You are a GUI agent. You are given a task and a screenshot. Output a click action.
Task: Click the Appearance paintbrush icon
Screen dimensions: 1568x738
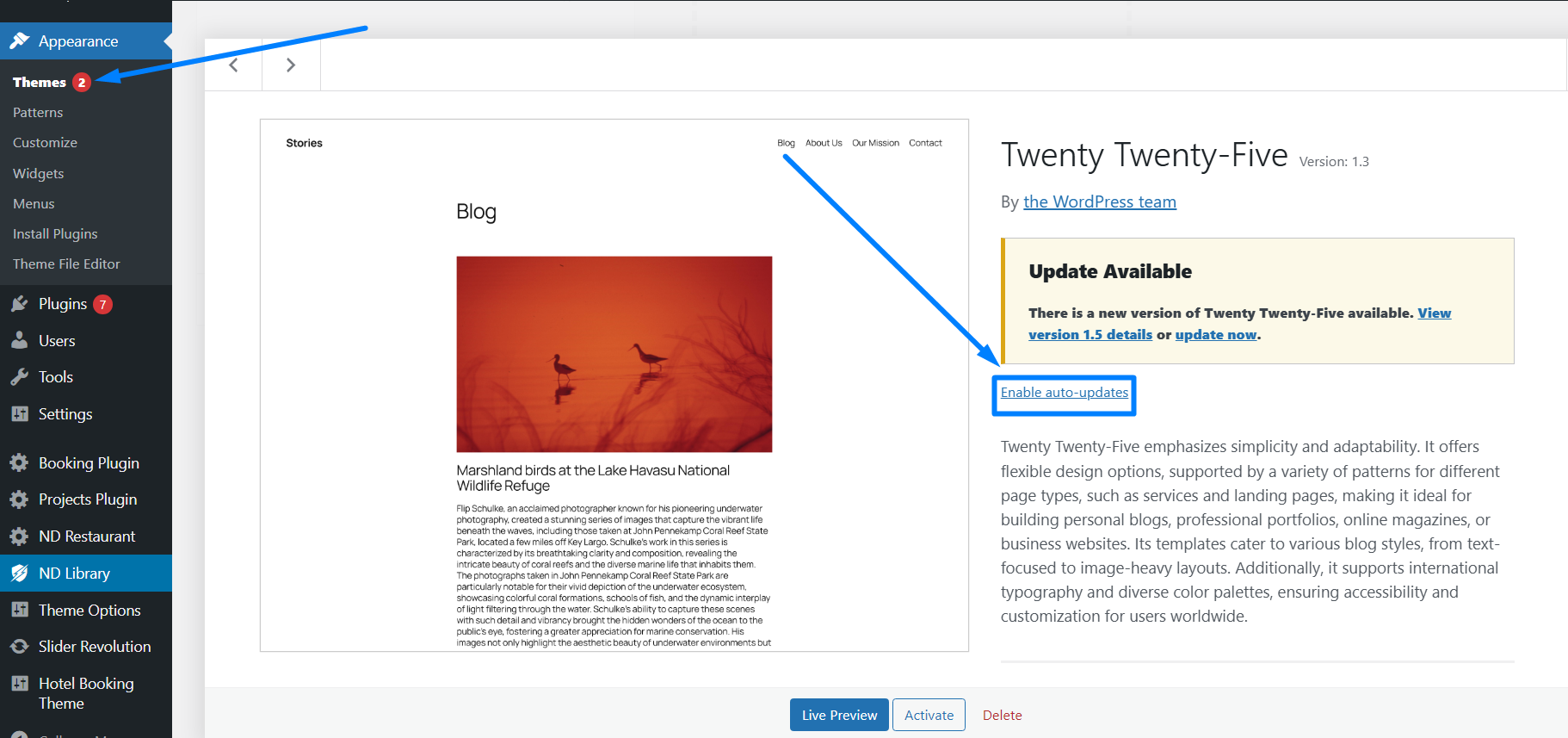[19, 40]
